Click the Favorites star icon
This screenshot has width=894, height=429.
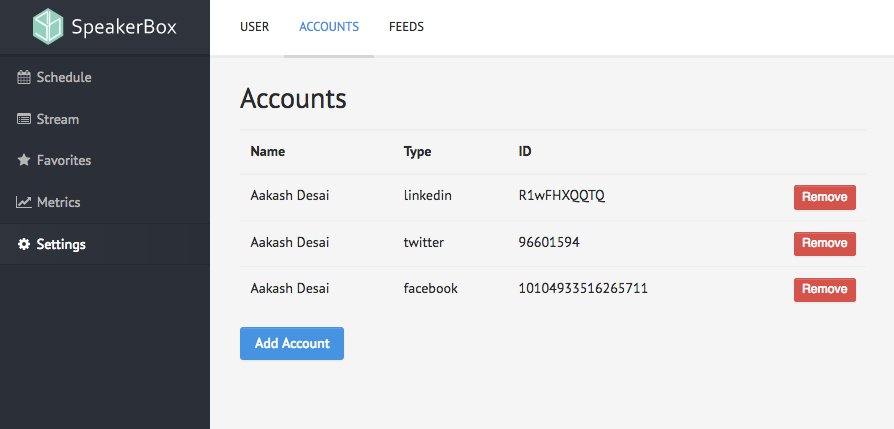24,160
